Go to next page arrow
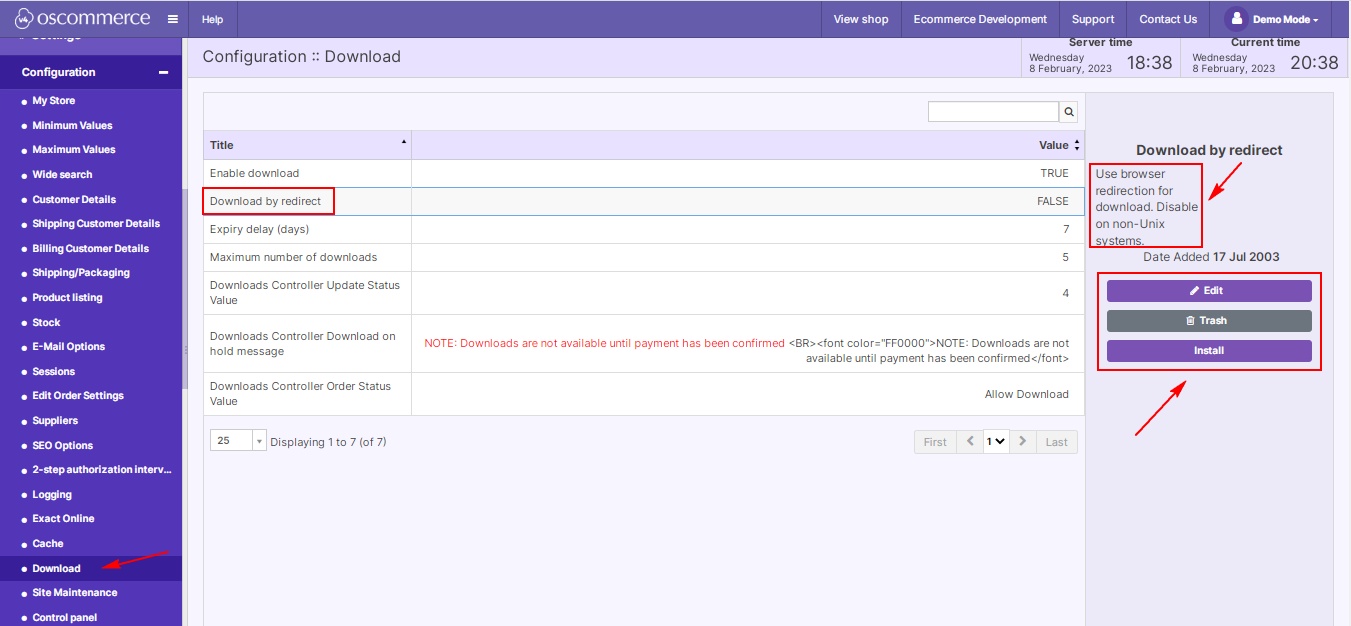Image resolution: width=1351 pixels, height=626 pixels. click(x=1022, y=442)
